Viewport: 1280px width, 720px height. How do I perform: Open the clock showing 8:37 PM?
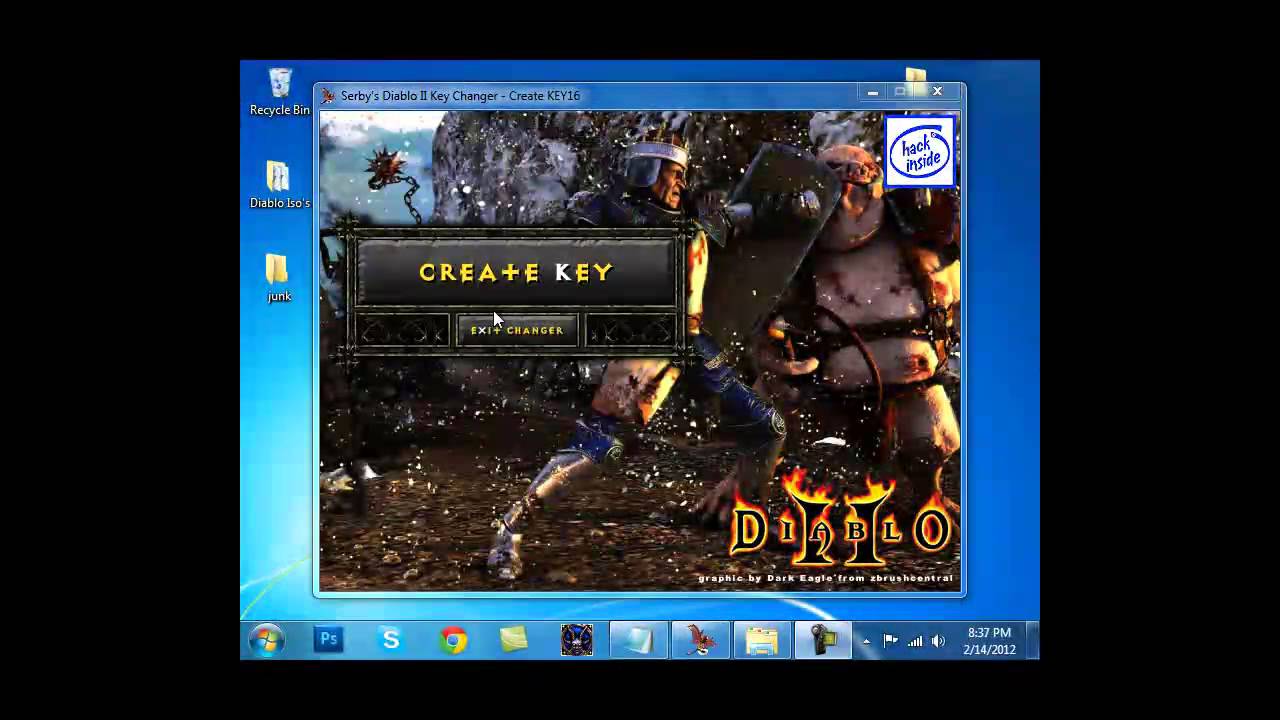coord(989,641)
